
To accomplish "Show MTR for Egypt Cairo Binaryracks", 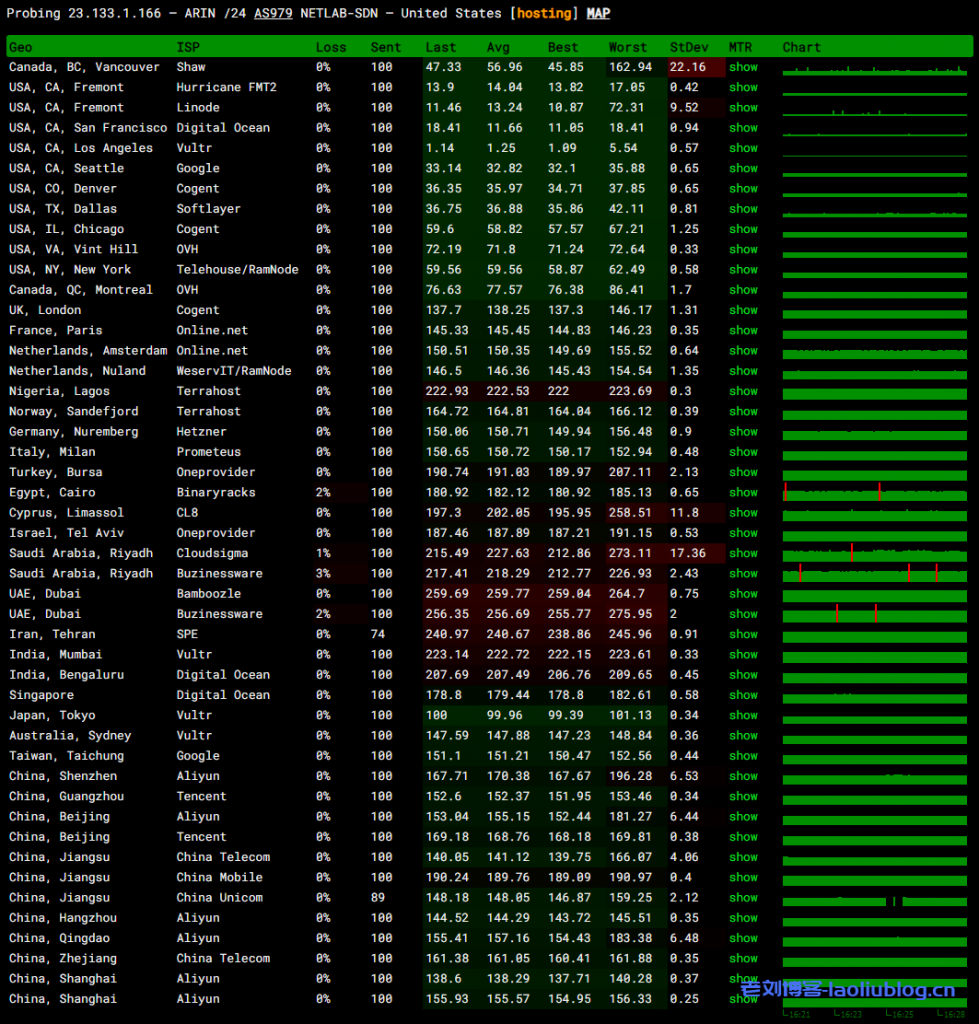I will pyautogui.click(x=743, y=492).
